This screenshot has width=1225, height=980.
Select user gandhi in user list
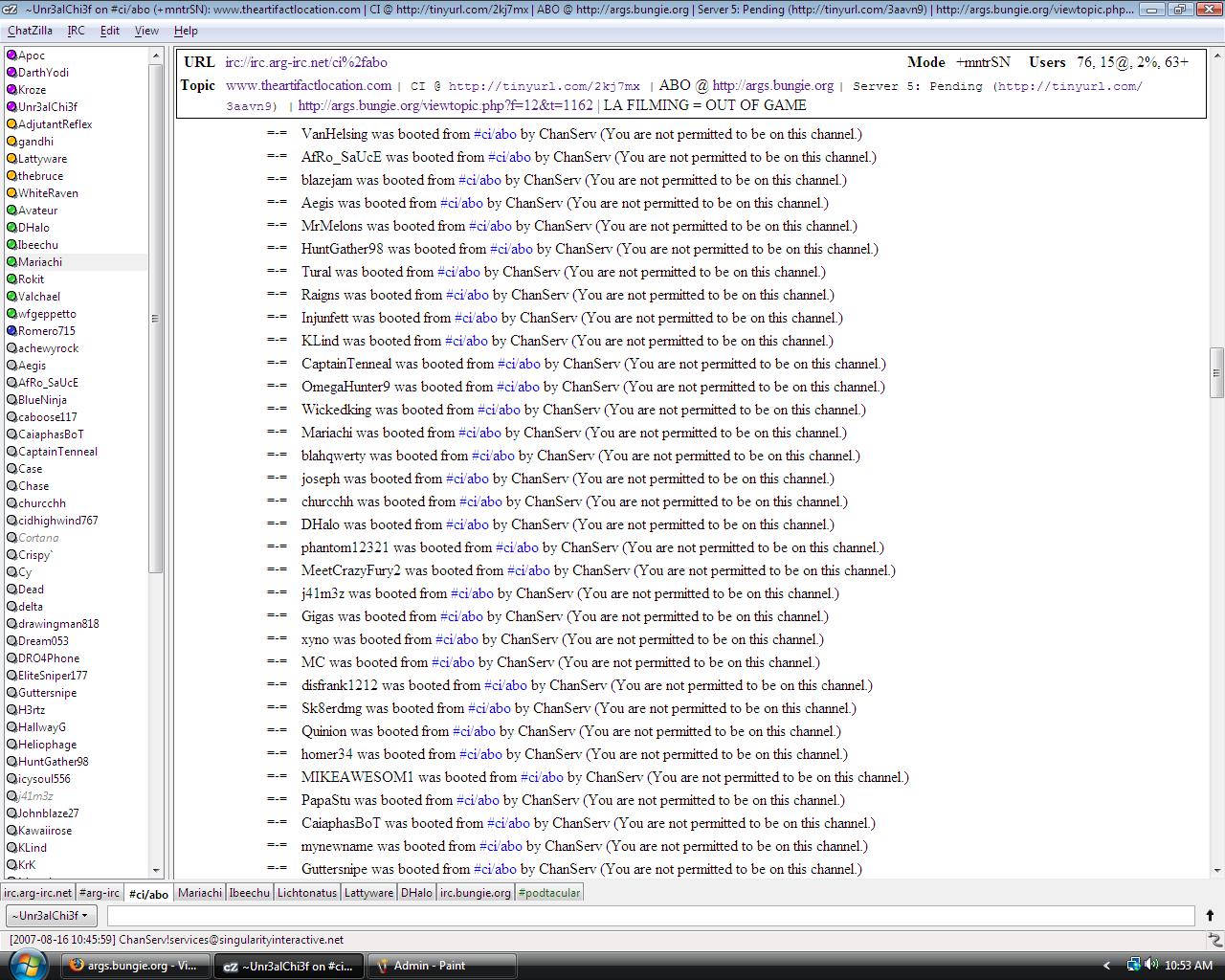pyautogui.click(x=36, y=142)
